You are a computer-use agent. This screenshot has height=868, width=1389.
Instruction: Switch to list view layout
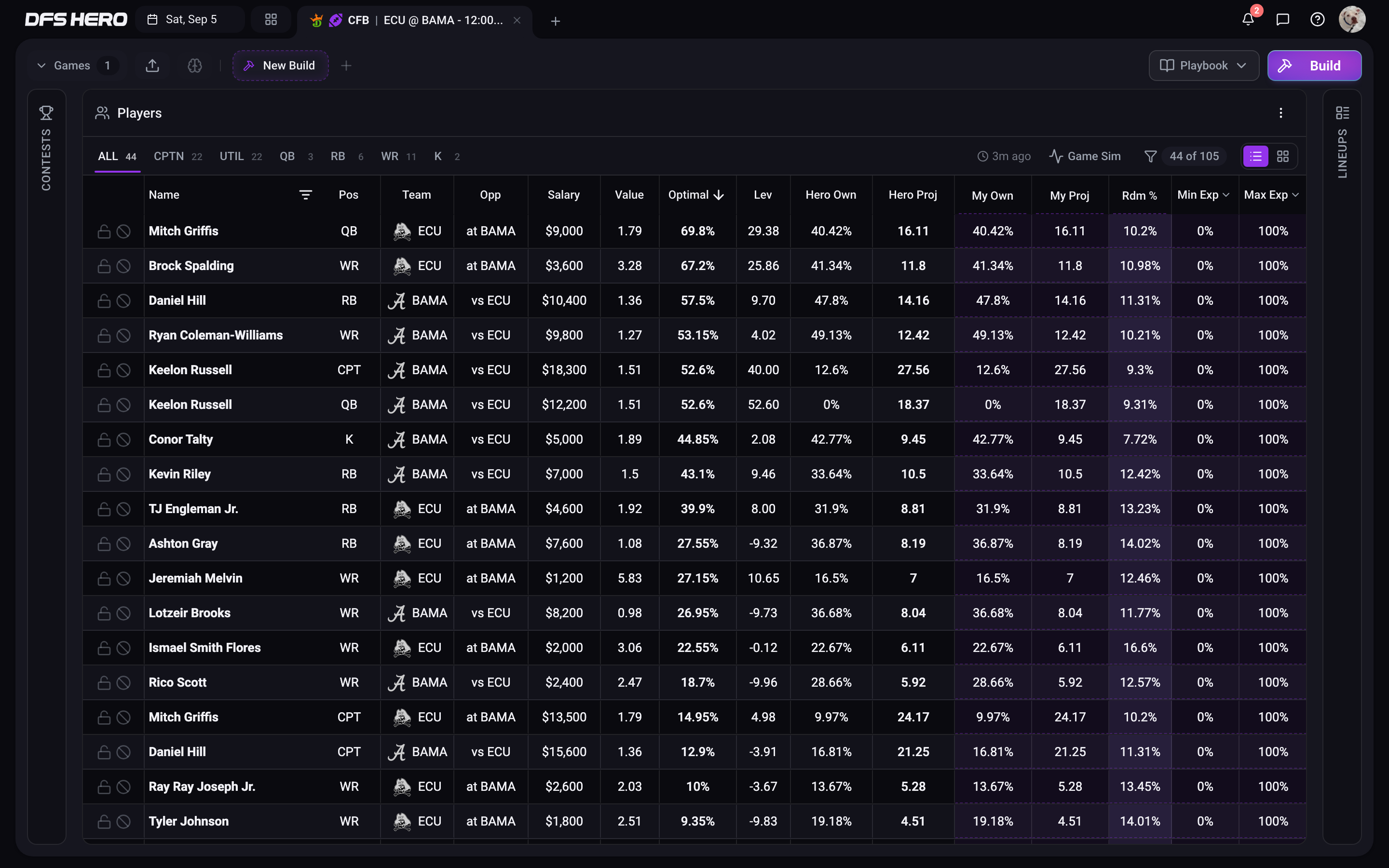pos(1256,156)
